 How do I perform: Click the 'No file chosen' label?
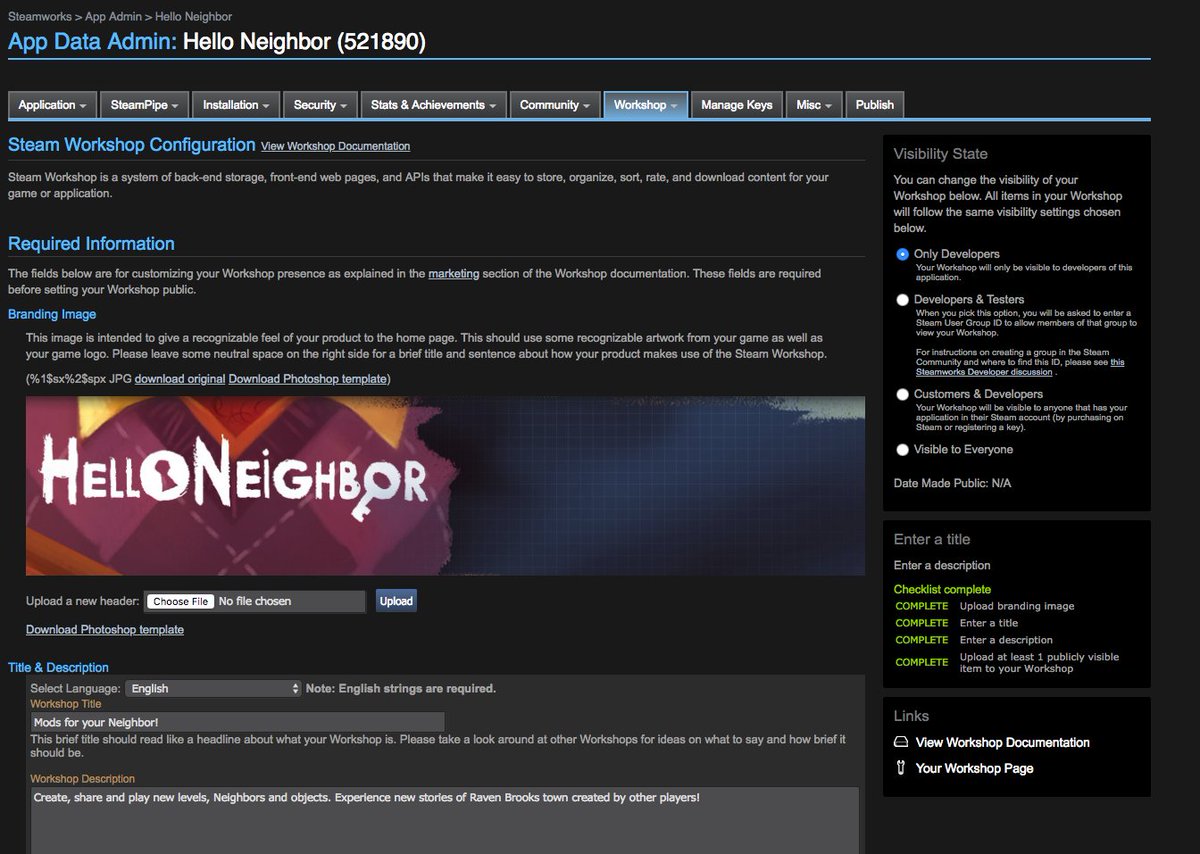(255, 601)
